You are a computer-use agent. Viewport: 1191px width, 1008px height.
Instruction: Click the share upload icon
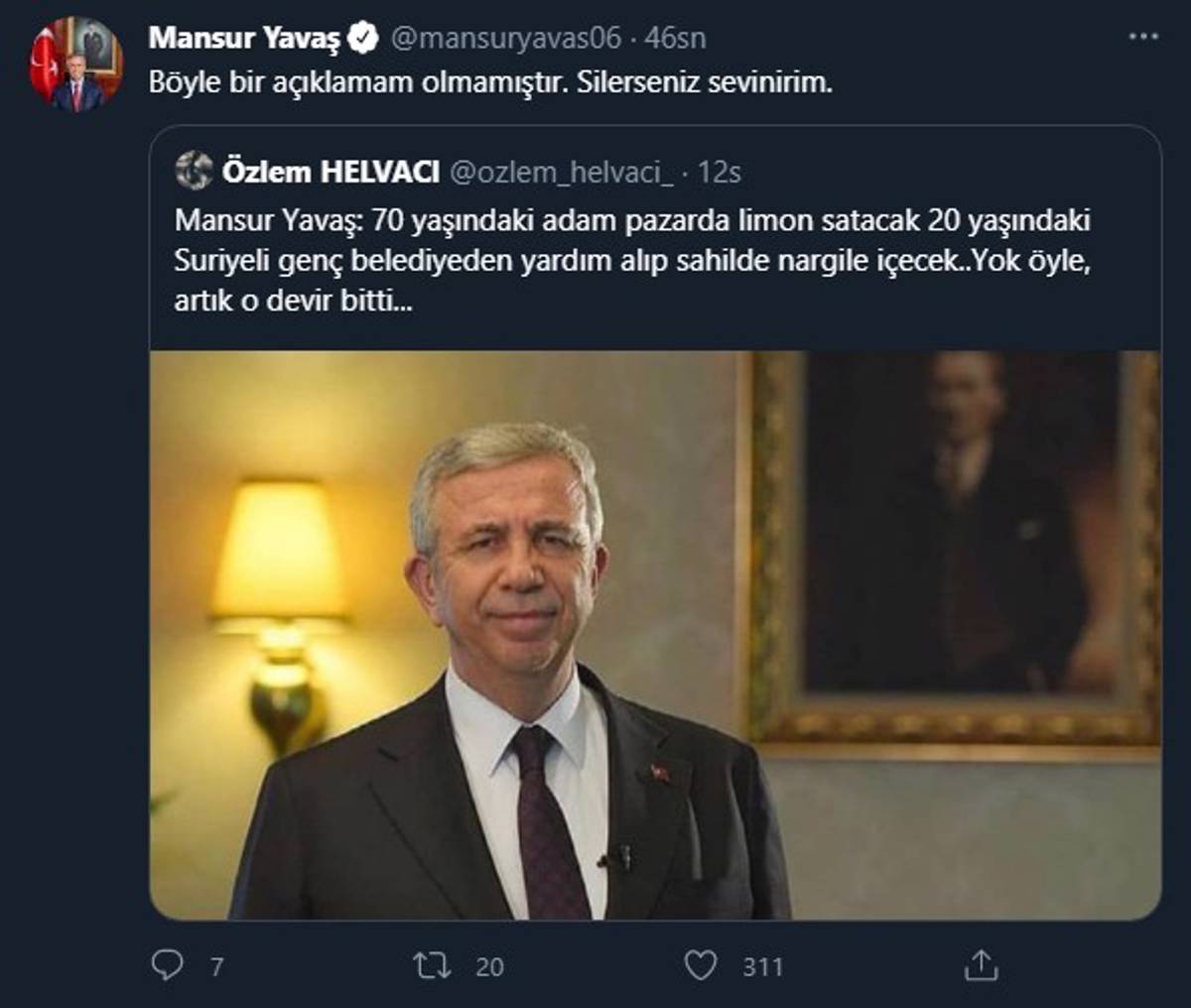point(981,965)
